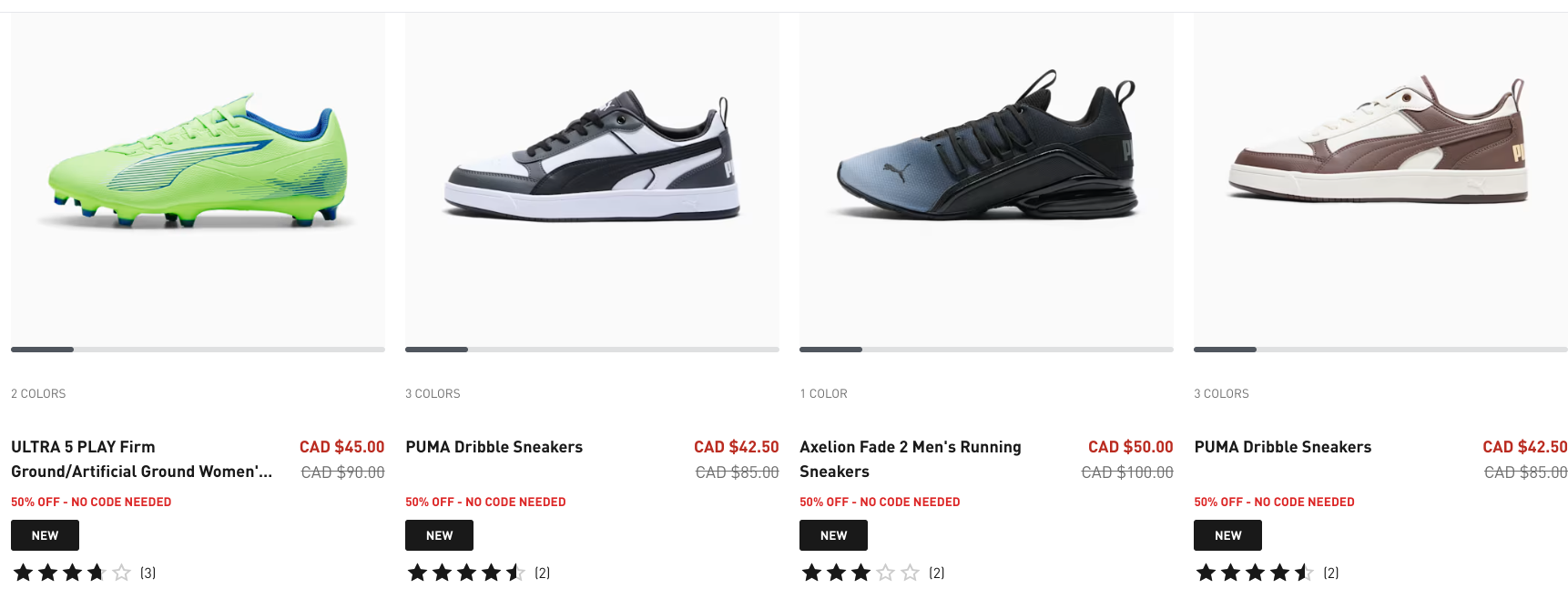The image size is (1568, 609).
Task: Click the CAD $45.00 sale price
Action: pyautogui.click(x=342, y=447)
